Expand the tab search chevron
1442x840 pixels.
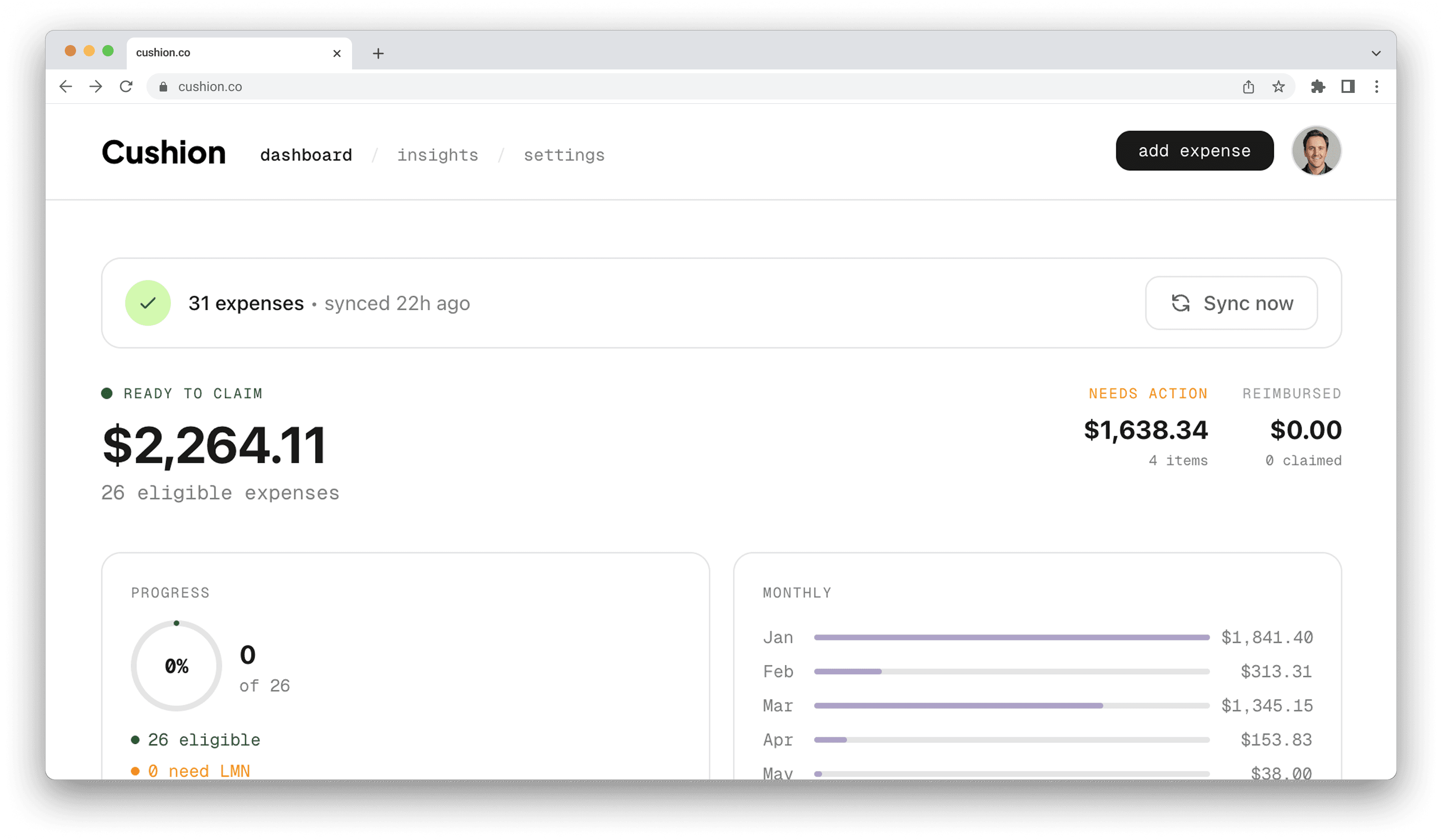tap(1376, 53)
